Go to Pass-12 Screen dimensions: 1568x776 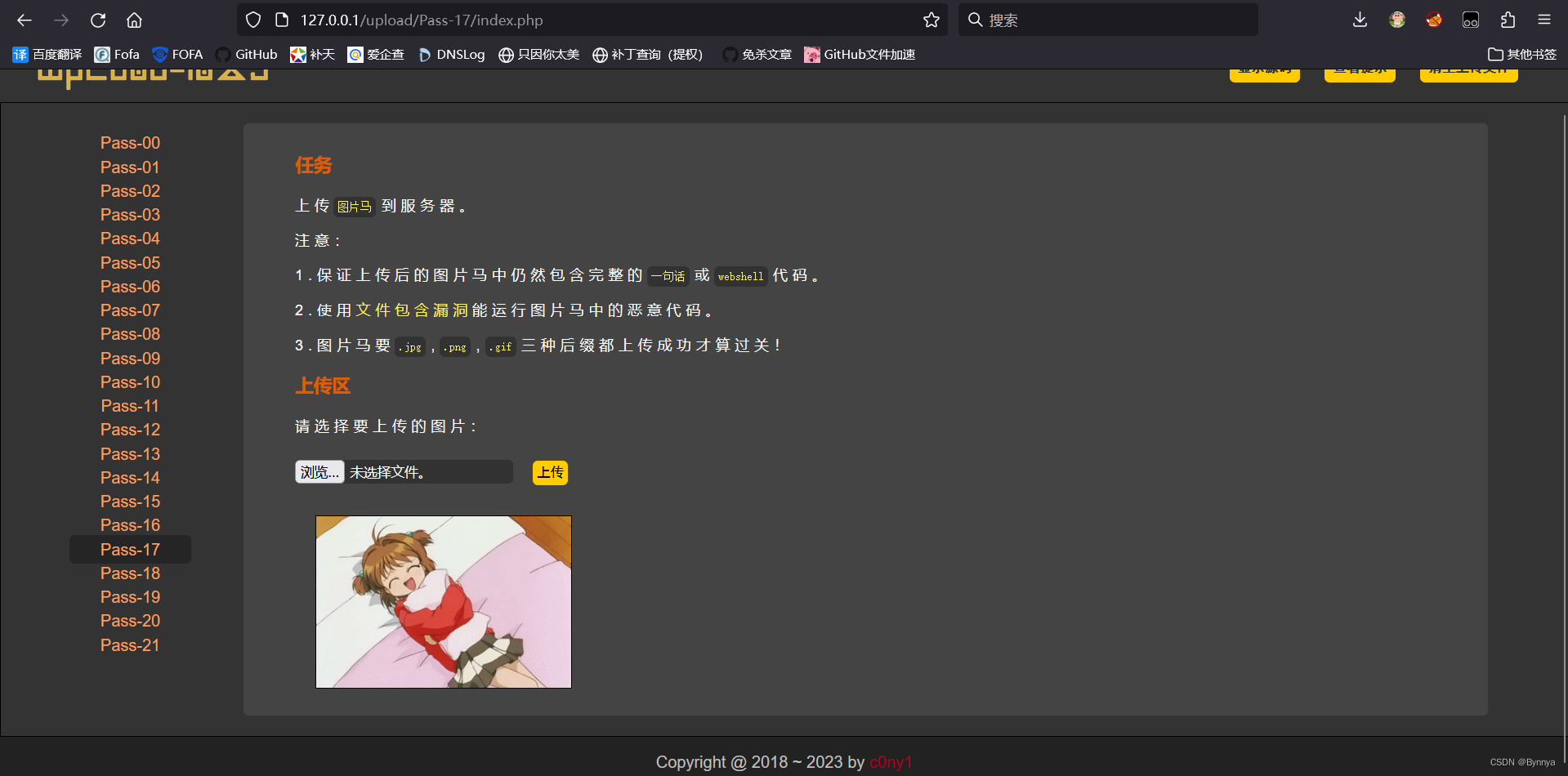pyautogui.click(x=130, y=430)
